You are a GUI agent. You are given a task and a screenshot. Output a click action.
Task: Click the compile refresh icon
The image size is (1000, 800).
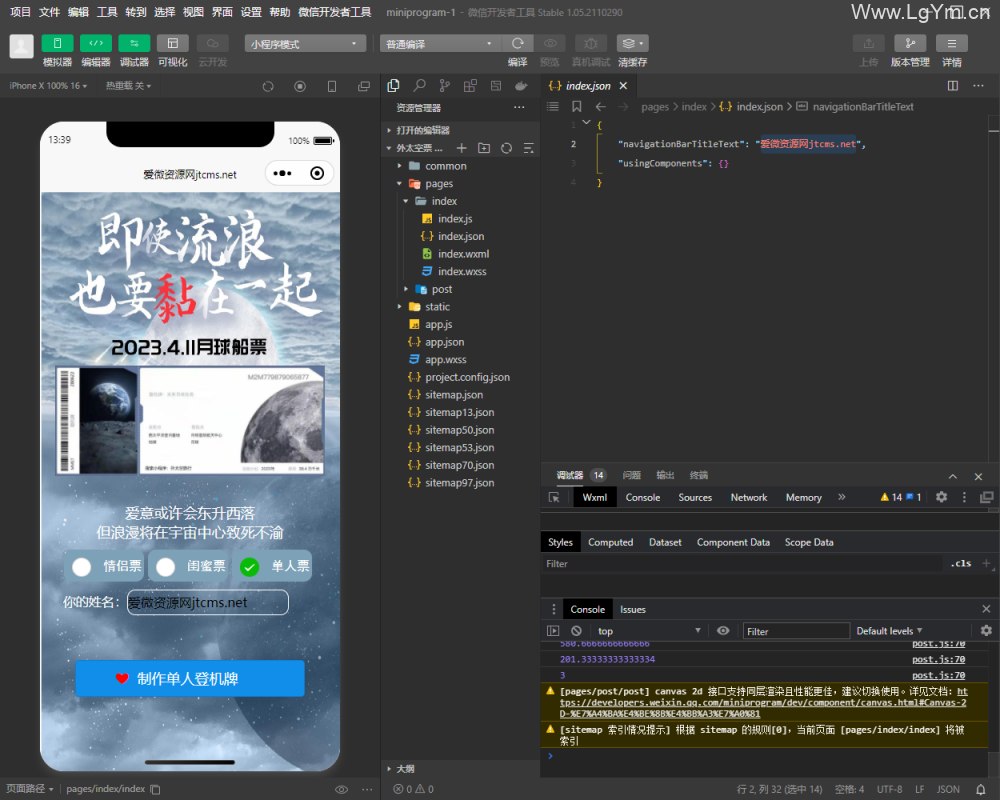tap(518, 43)
